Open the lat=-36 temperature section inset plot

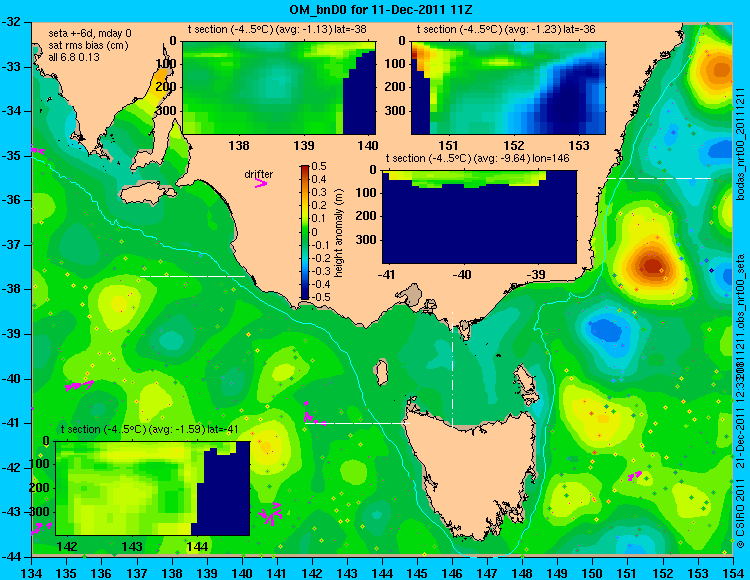[x=508, y=88]
